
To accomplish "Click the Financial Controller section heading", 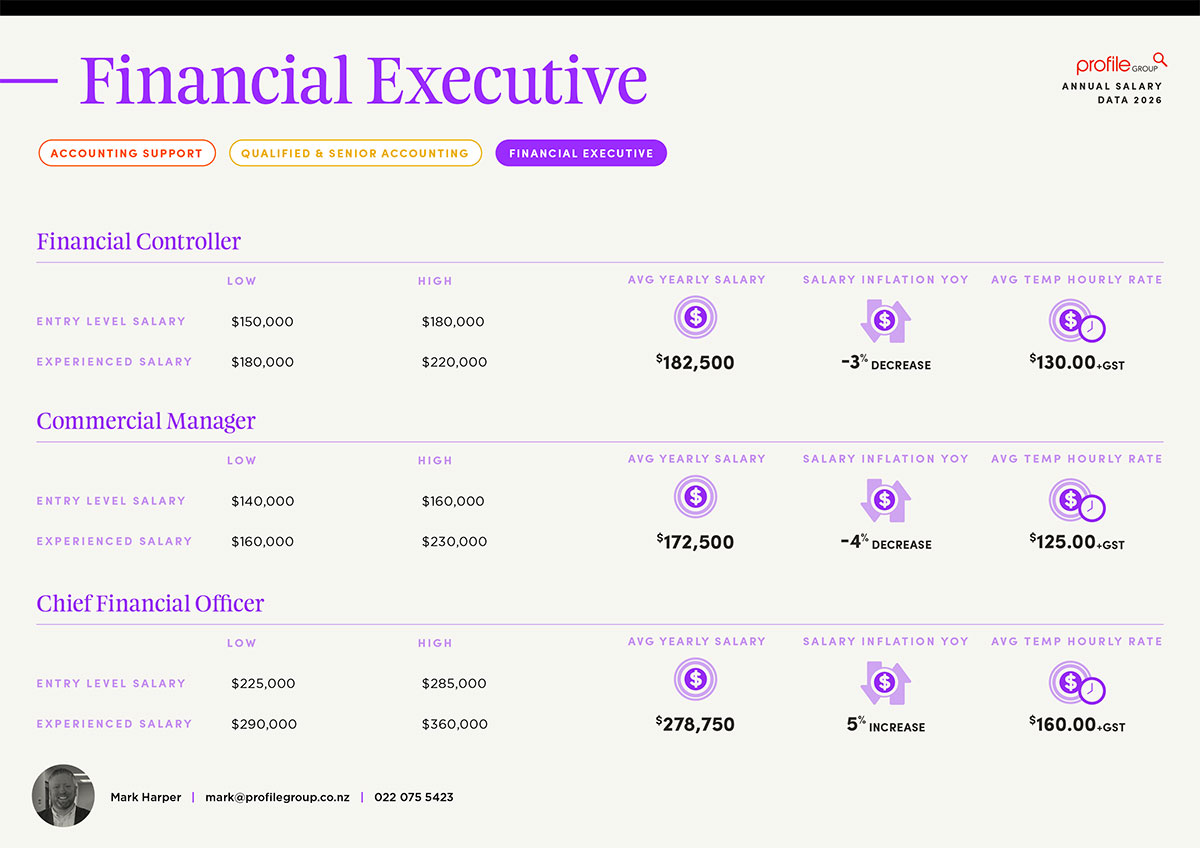I will [x=139, y=241].
